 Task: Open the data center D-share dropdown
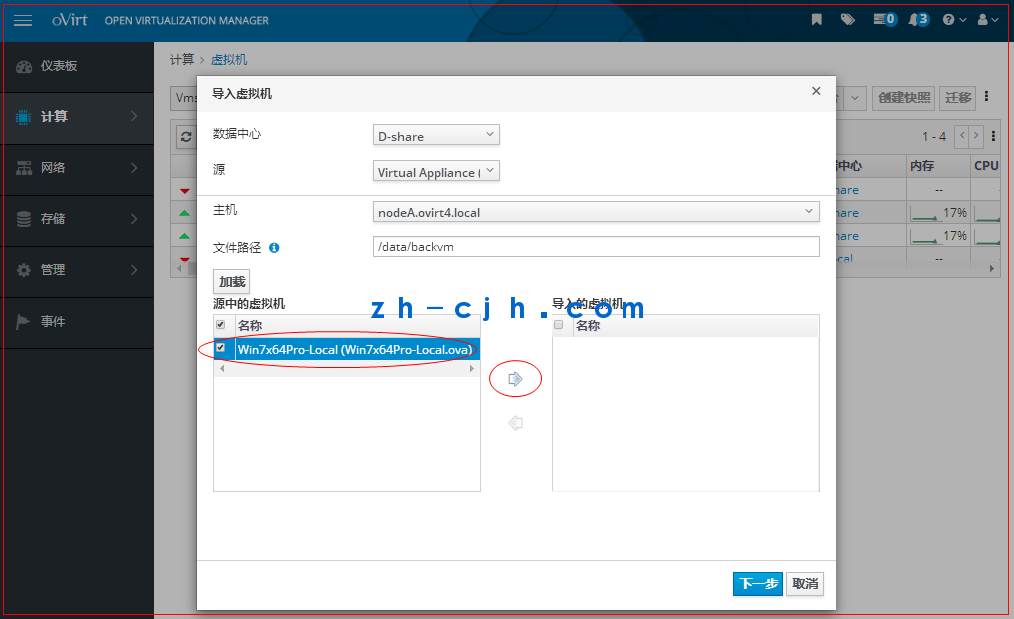click(436, 135)
